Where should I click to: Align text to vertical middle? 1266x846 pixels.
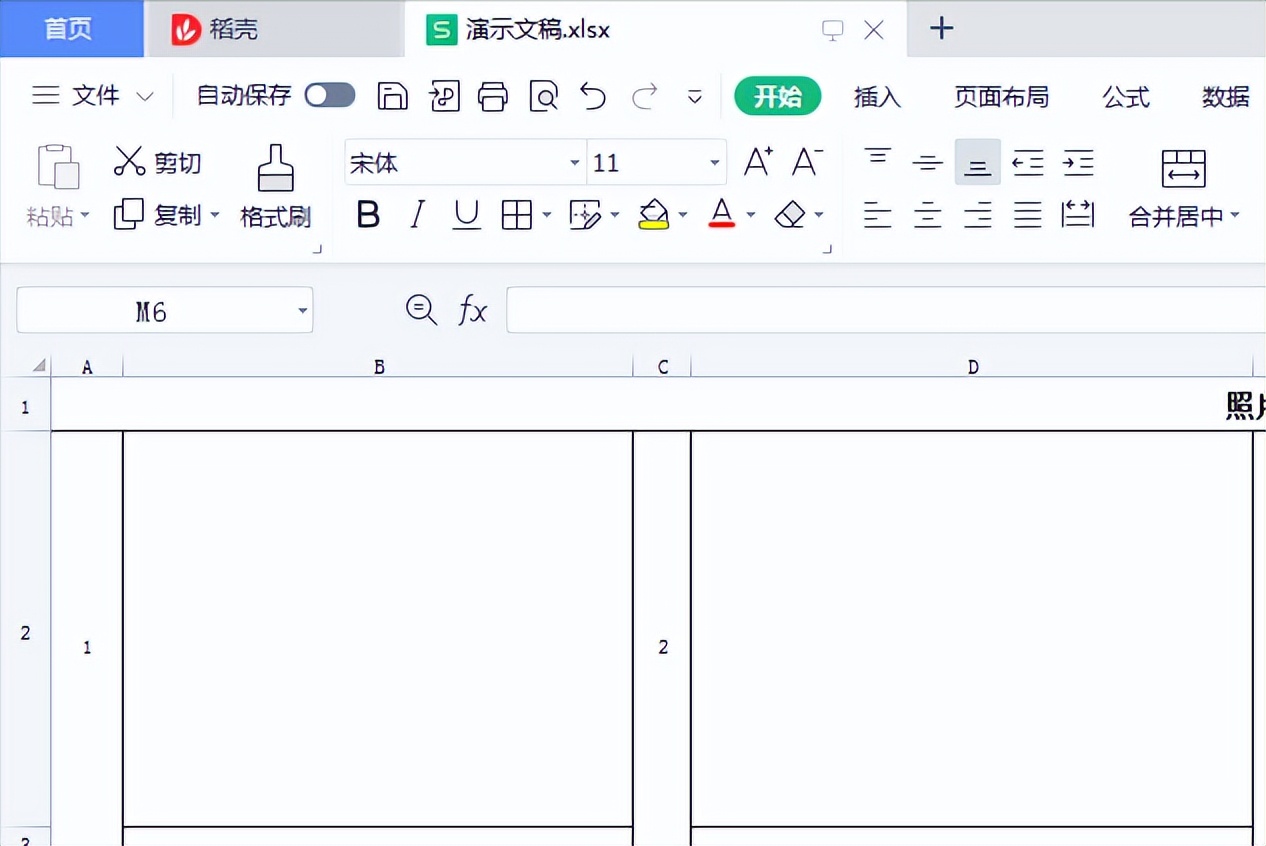point(928,162)
